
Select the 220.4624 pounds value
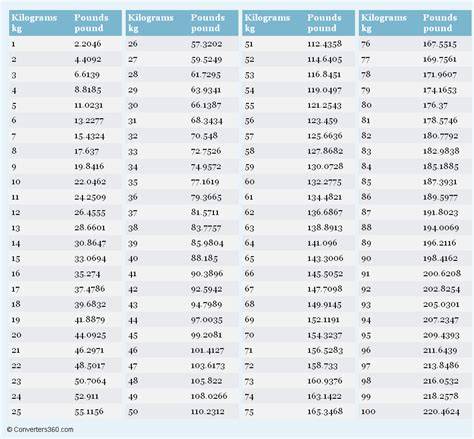441,412
